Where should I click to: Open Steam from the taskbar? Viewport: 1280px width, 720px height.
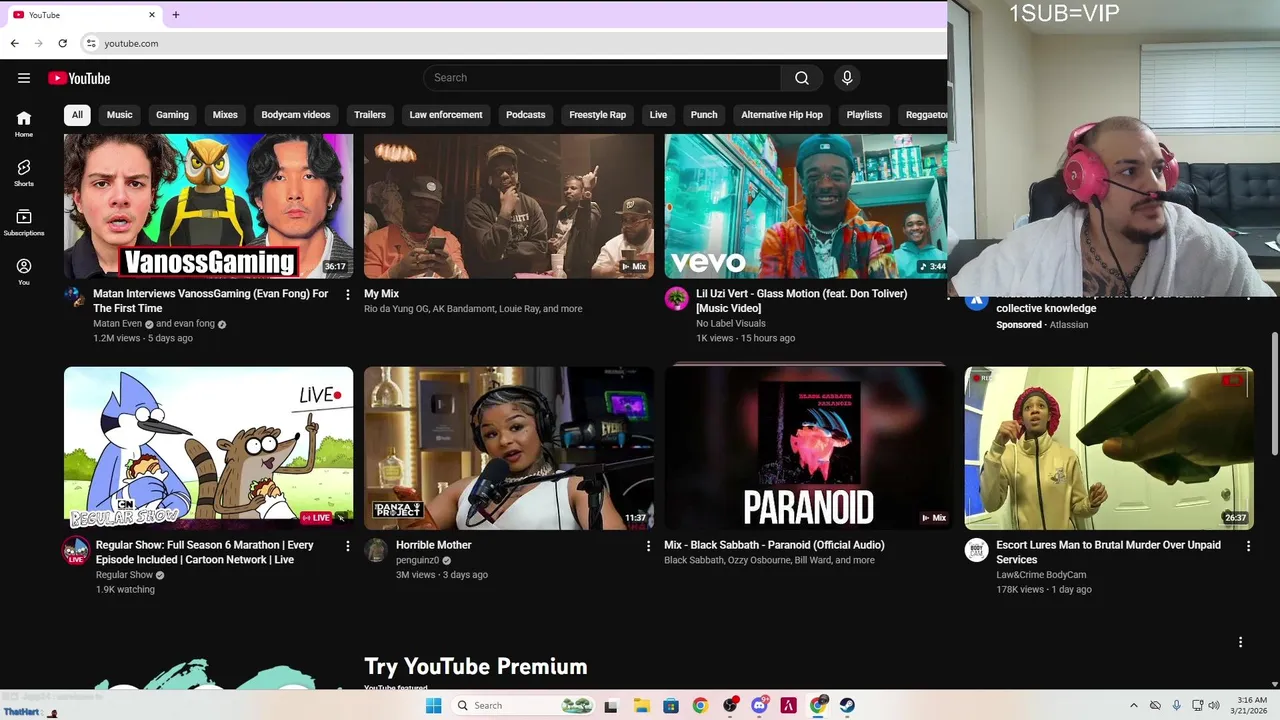click(847, 705)
